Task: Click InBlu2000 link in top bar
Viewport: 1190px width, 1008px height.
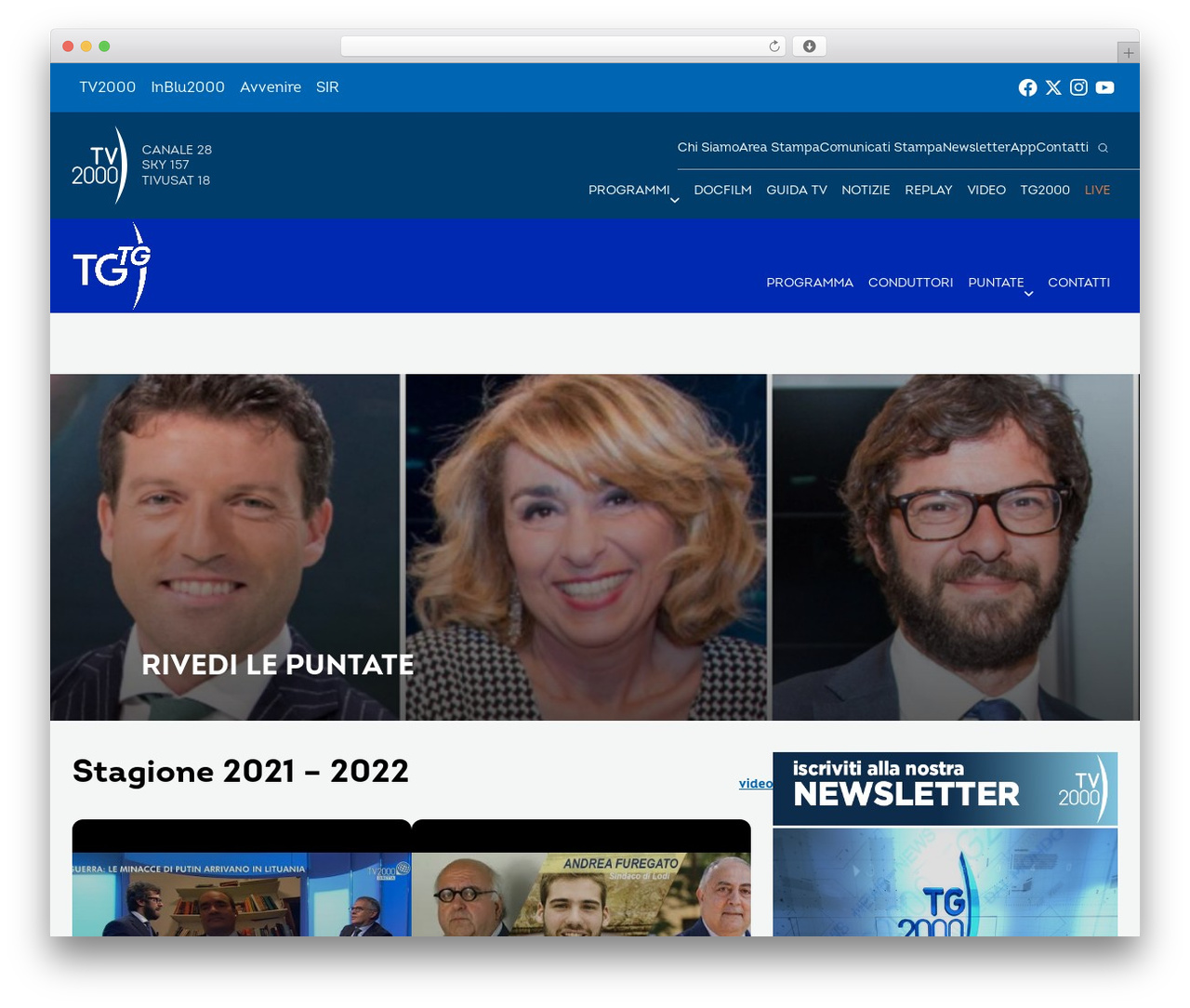Action: [x=188, y=87]
